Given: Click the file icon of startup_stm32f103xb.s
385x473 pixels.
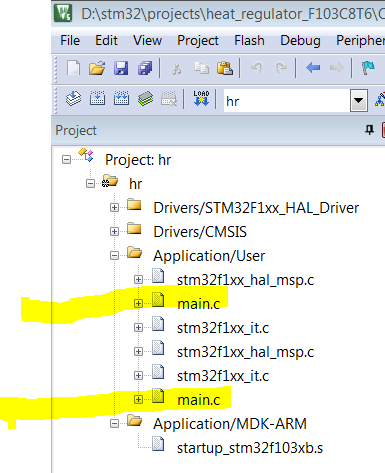Looking at the screenshot, I should (158, 444).
